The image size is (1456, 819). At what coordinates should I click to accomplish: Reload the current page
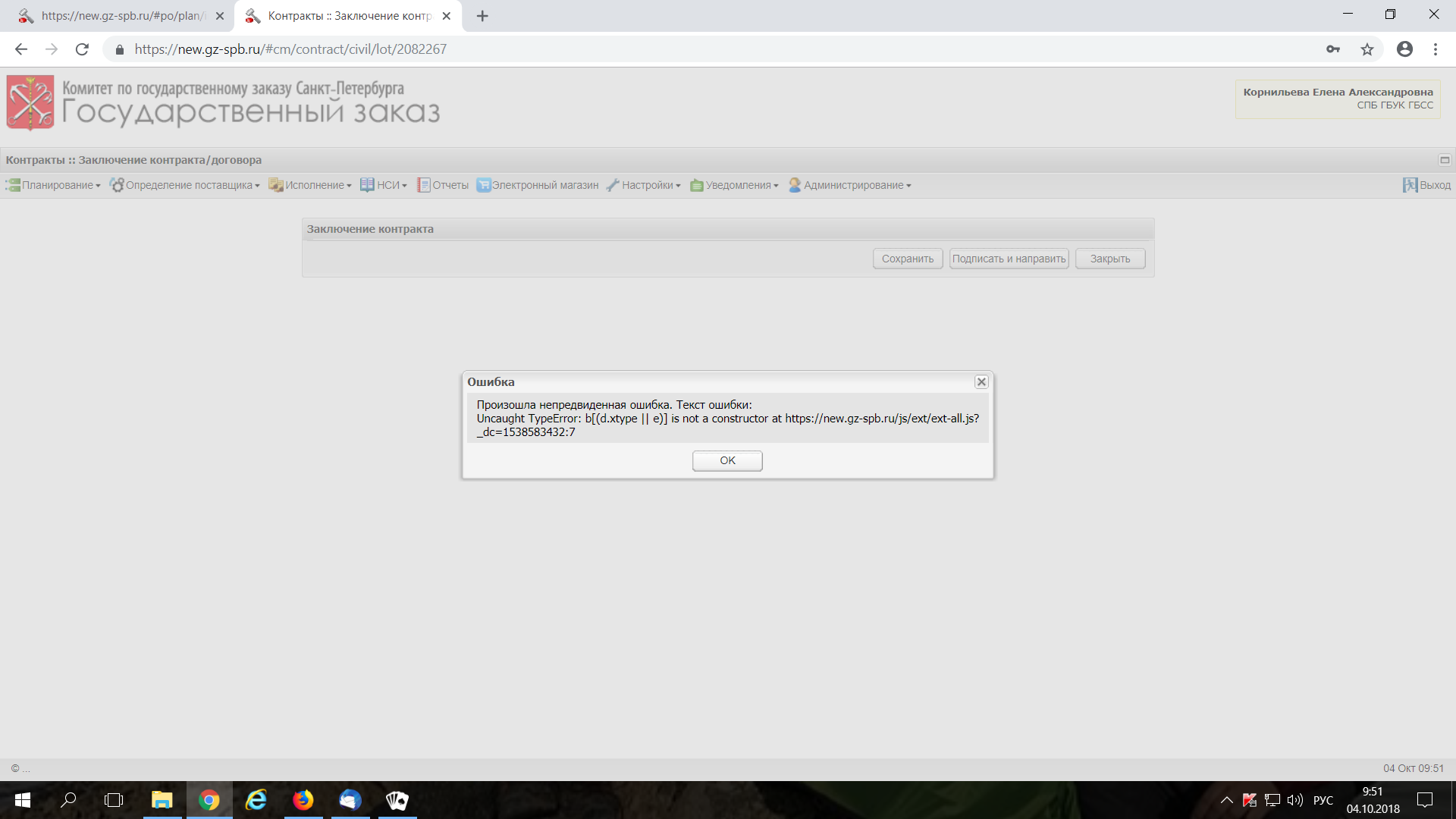(x=82, y=49)
